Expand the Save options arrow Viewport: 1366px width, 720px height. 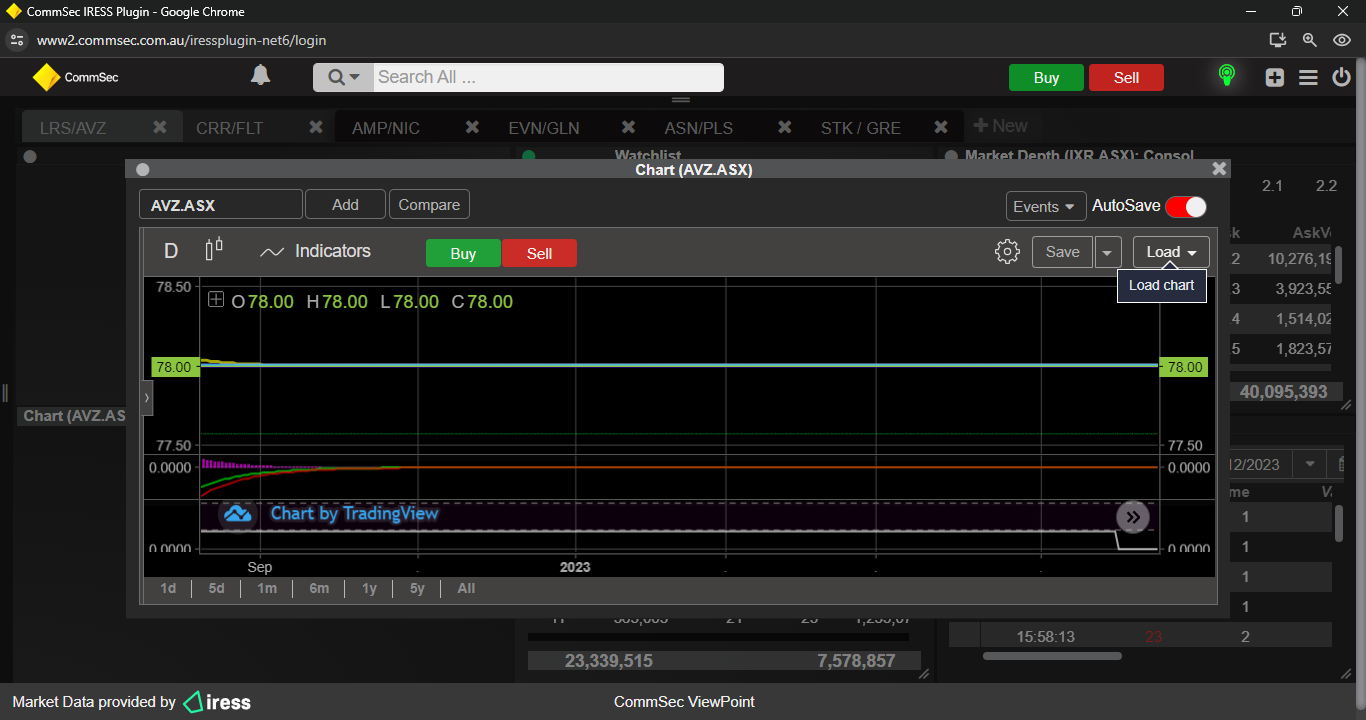coord(1107,252)
